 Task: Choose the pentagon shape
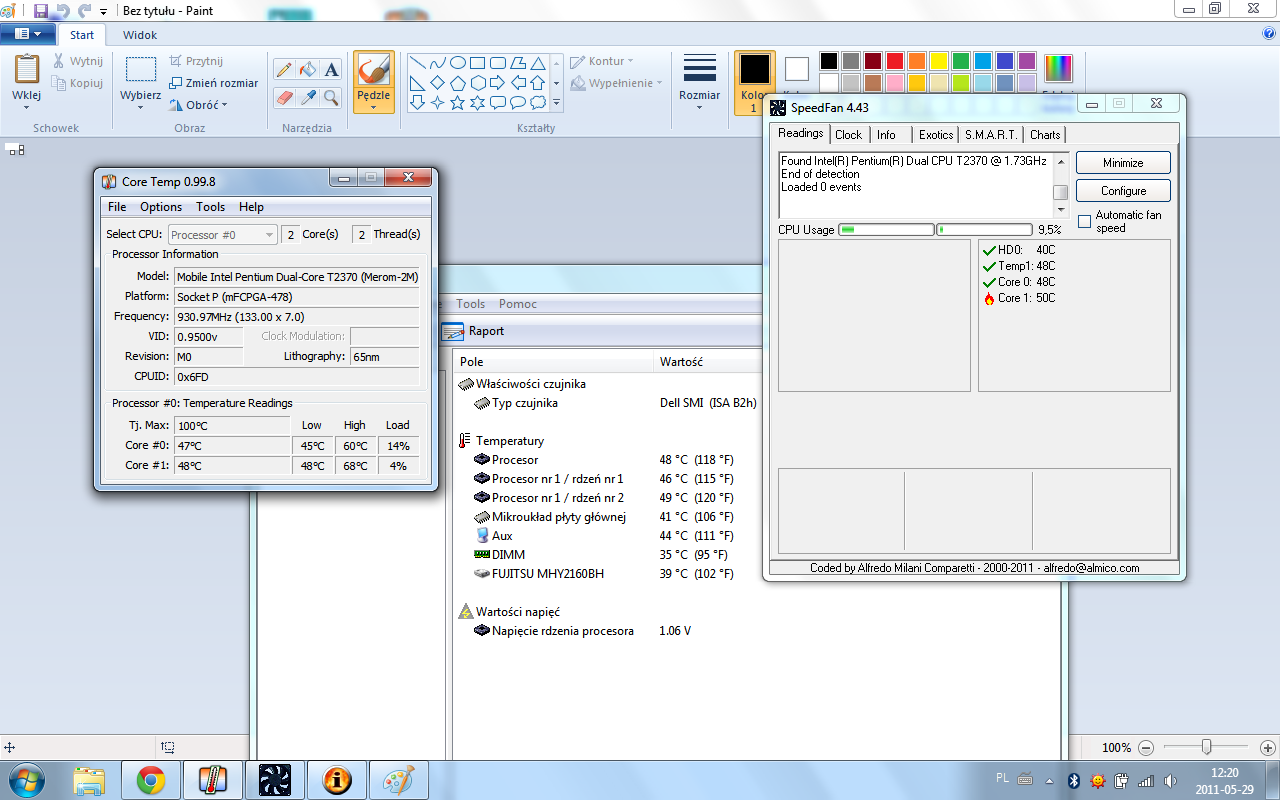(x=458, y=83)
